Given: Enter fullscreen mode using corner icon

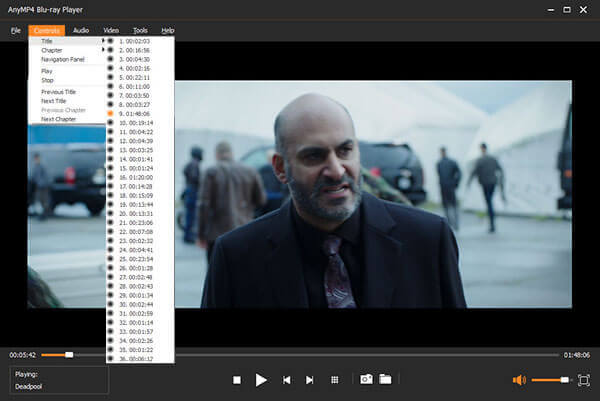Looking at the screenshot, I should pos(584,380).
